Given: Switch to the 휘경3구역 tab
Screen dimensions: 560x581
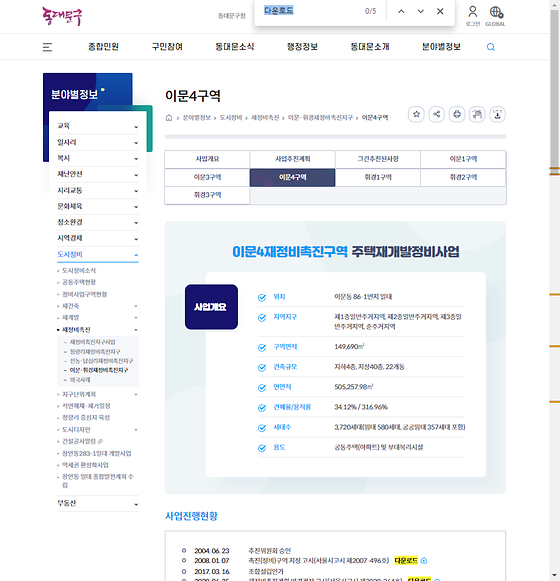Looking at the screenshot, I should point(207,195).
